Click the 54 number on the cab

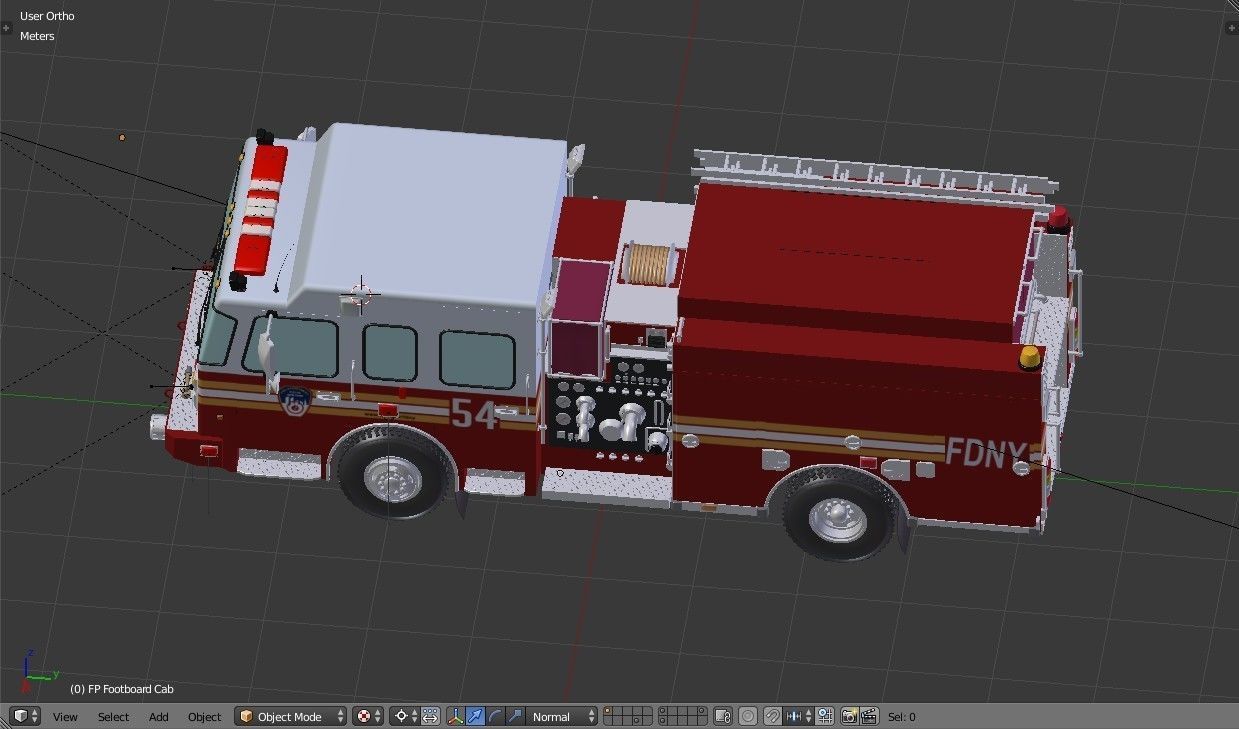point(474,413)
